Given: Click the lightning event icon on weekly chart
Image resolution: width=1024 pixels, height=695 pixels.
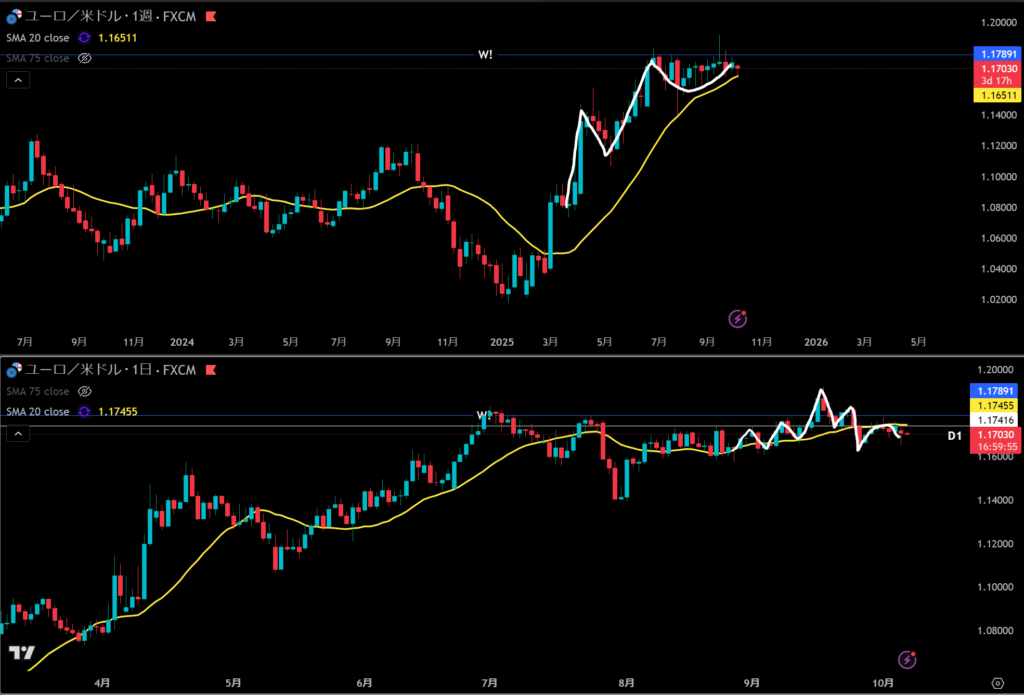Looking at the screenshot, I should pyautogui.click(x=738, y=318).
